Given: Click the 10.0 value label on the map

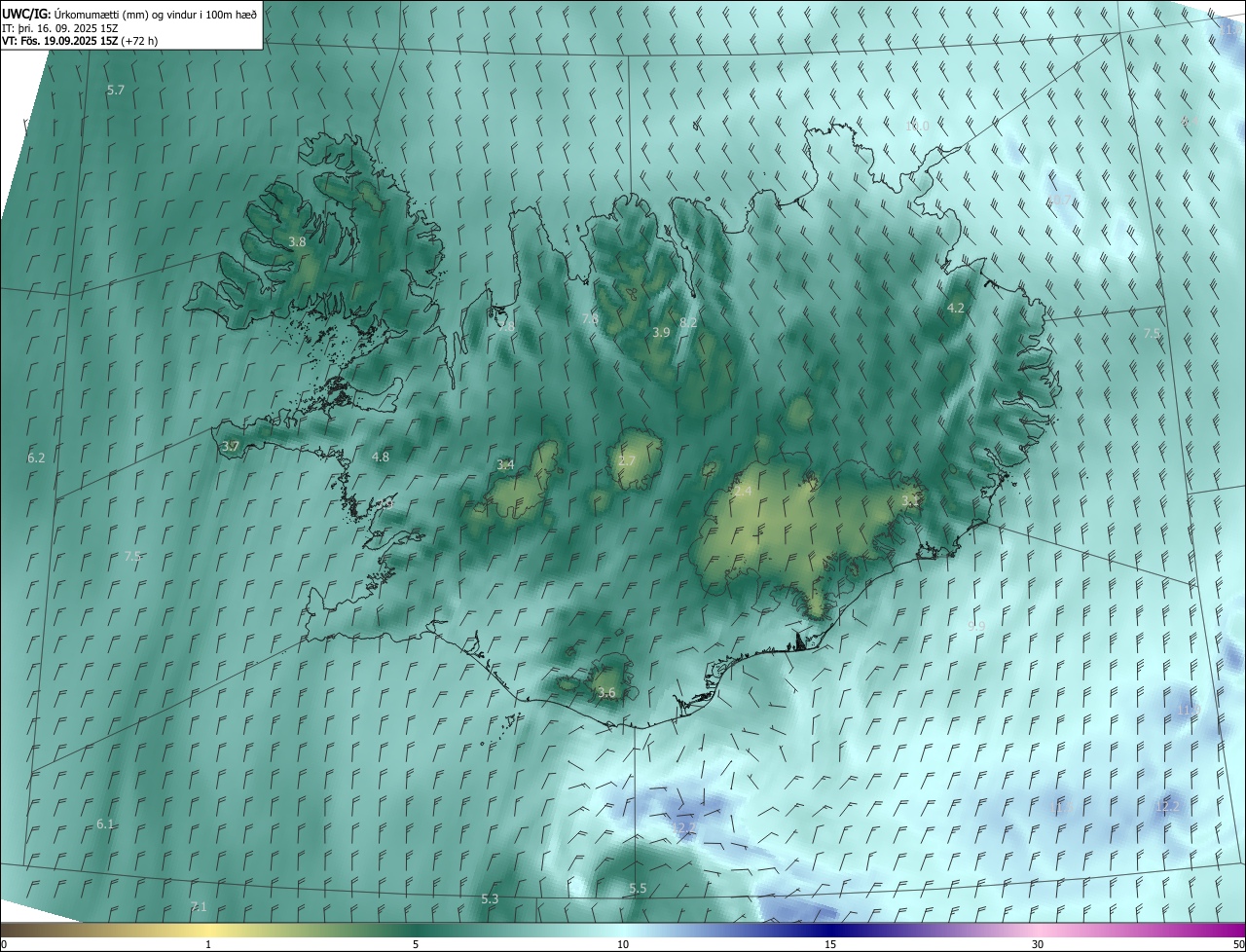Looking at the screenshot, I should point(918,126).
